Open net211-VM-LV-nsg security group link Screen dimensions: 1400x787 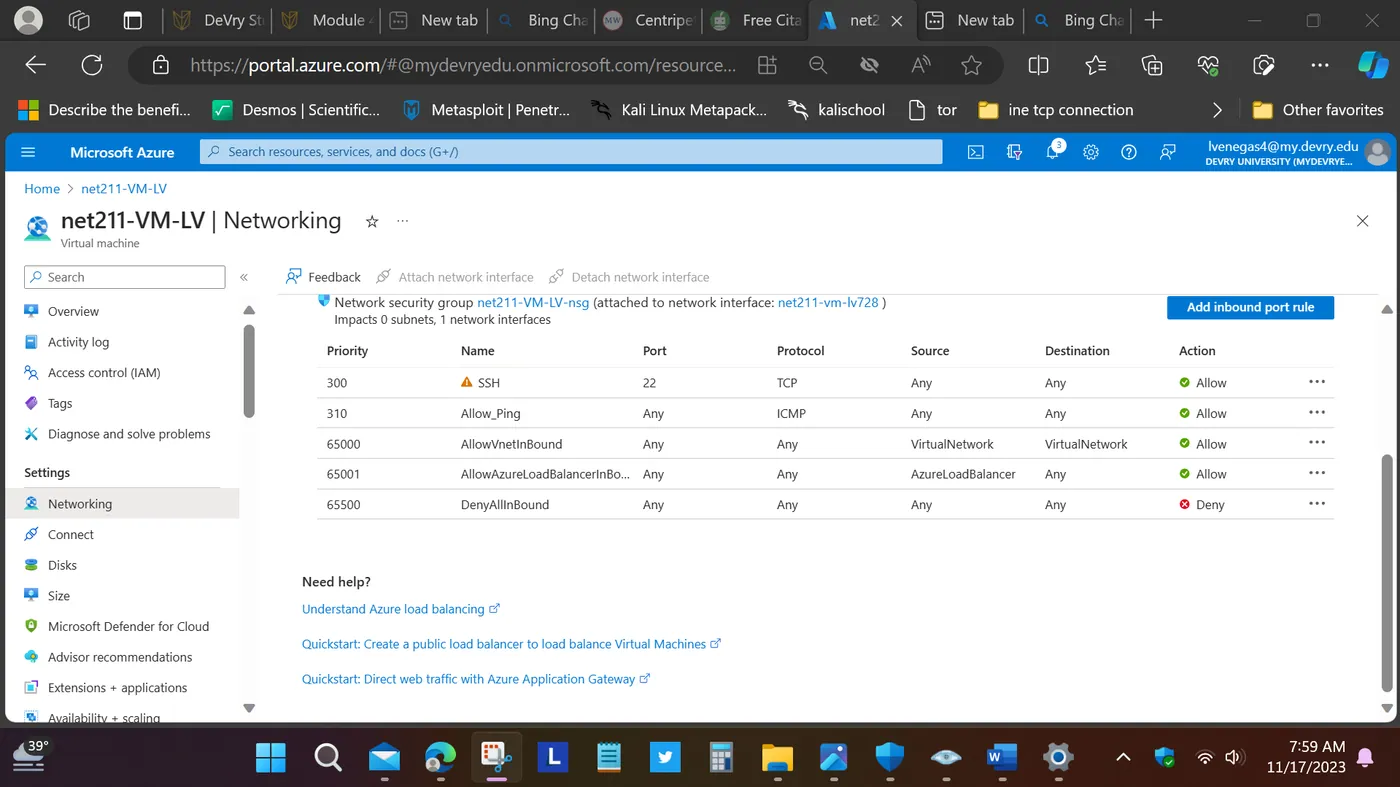(x=533, y=302)
